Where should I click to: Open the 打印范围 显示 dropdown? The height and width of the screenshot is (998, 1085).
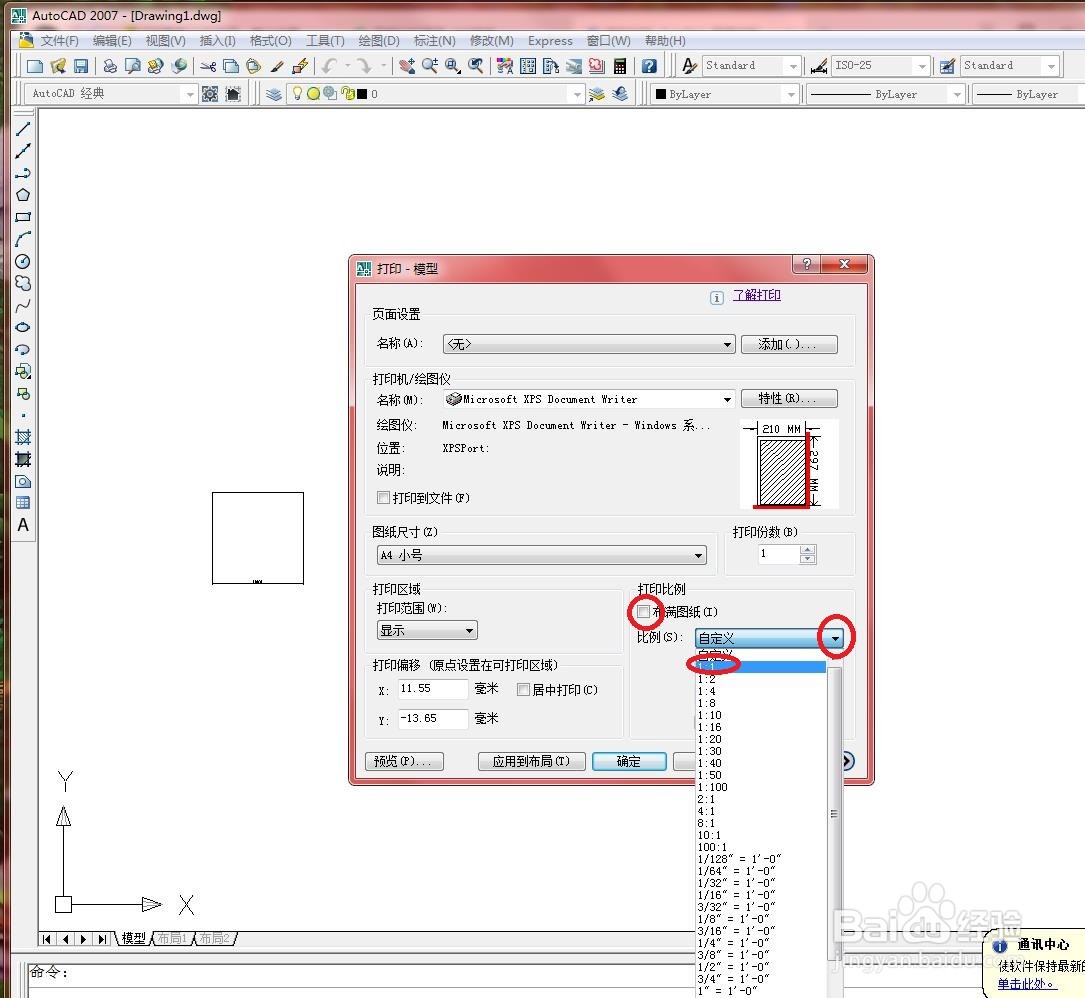427,630
